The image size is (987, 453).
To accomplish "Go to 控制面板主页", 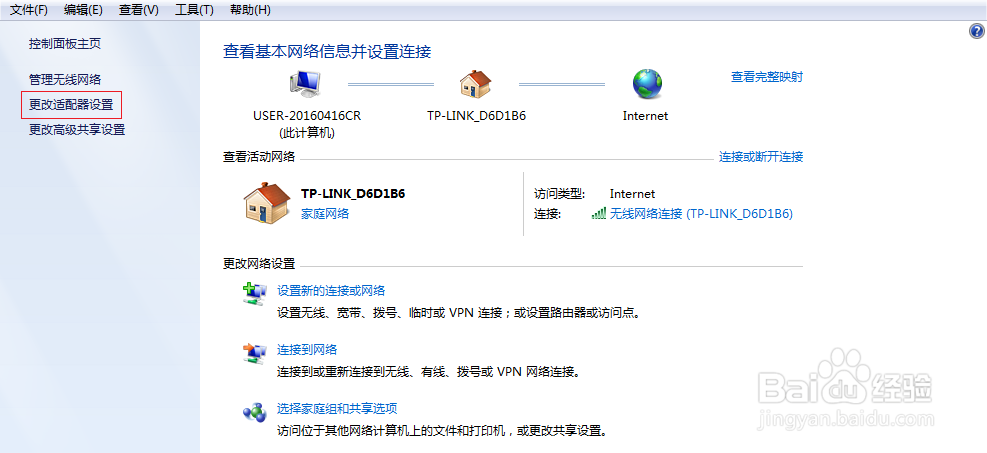I will 65,44.
